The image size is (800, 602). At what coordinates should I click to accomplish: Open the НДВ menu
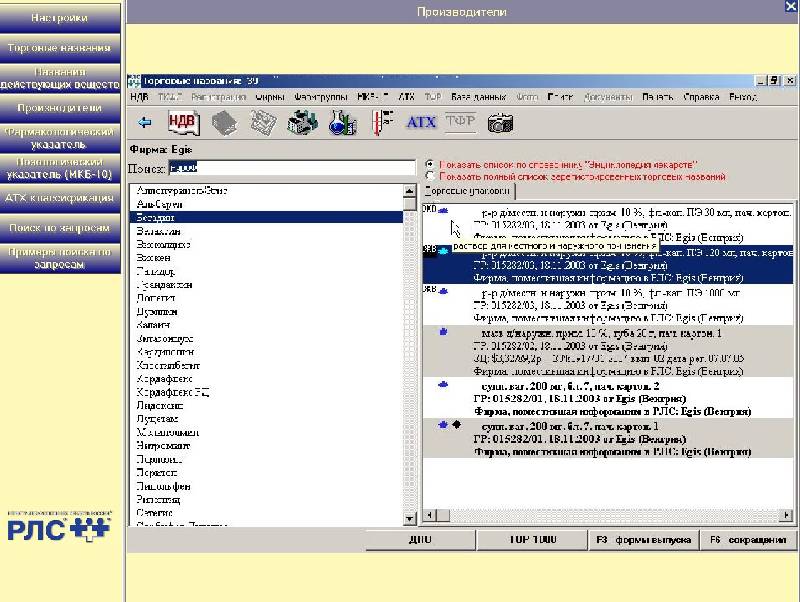[x=139, y=97]
